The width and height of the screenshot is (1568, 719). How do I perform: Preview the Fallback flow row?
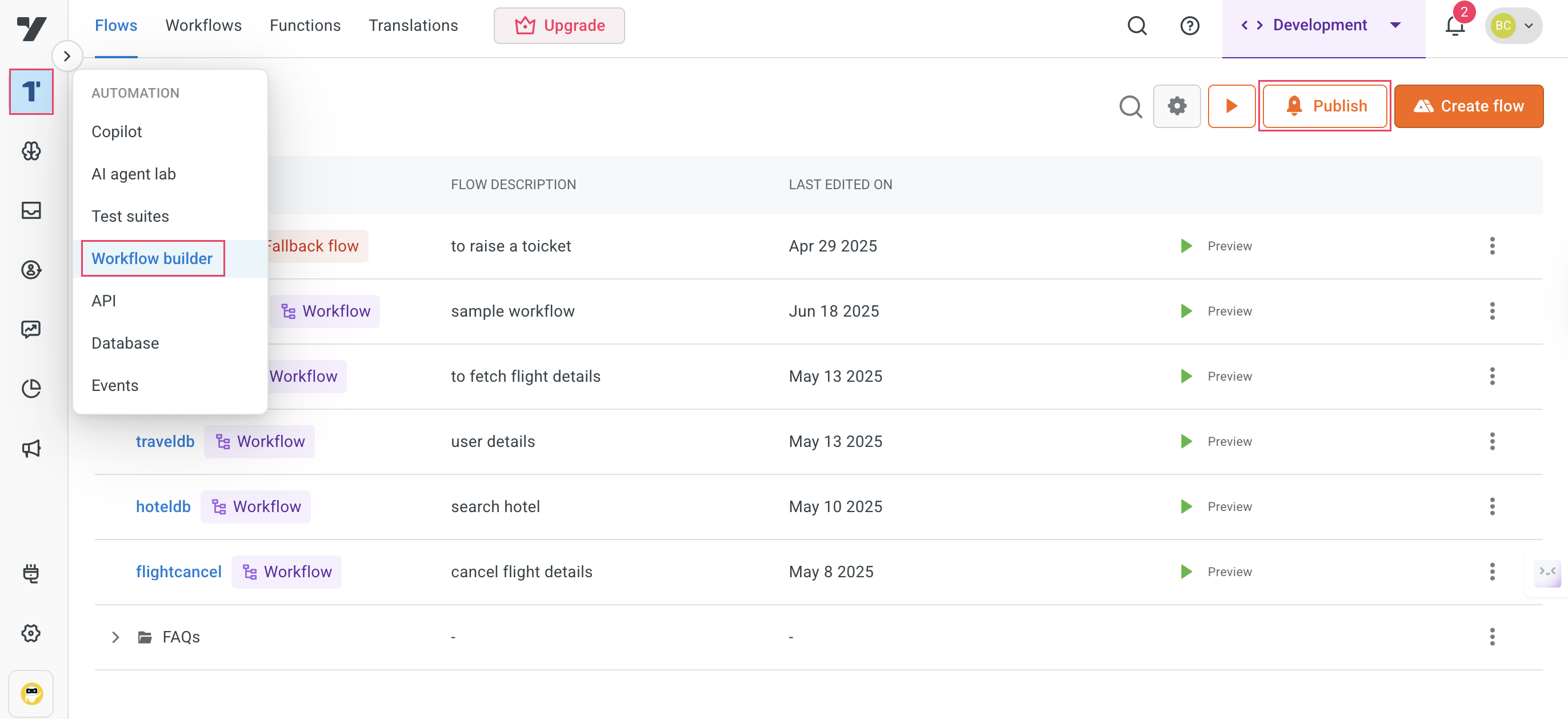pos(1215,246)
